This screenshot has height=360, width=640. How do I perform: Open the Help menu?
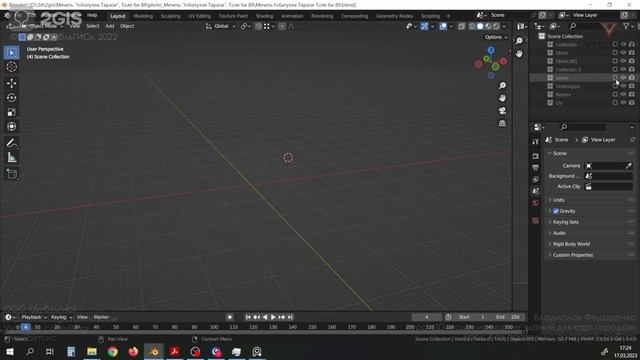[92, 16]
